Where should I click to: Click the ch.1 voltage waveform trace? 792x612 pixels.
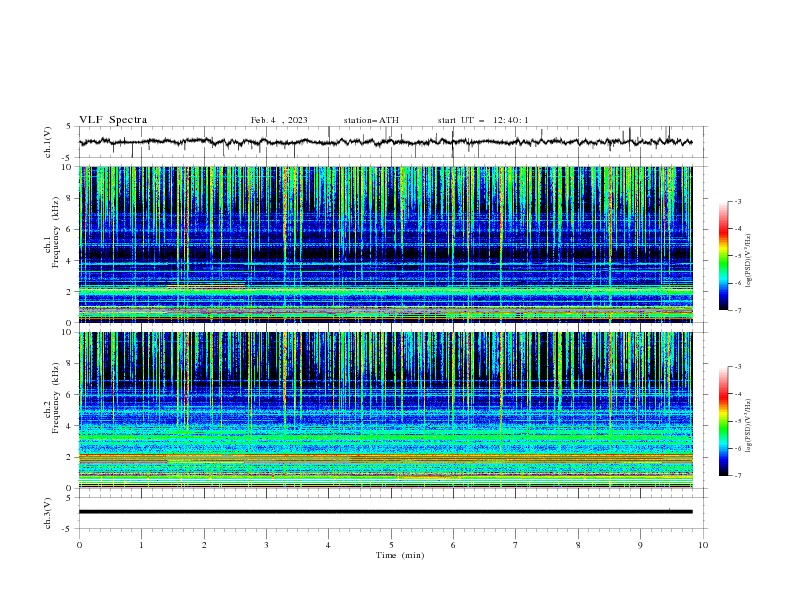(385, 142)
